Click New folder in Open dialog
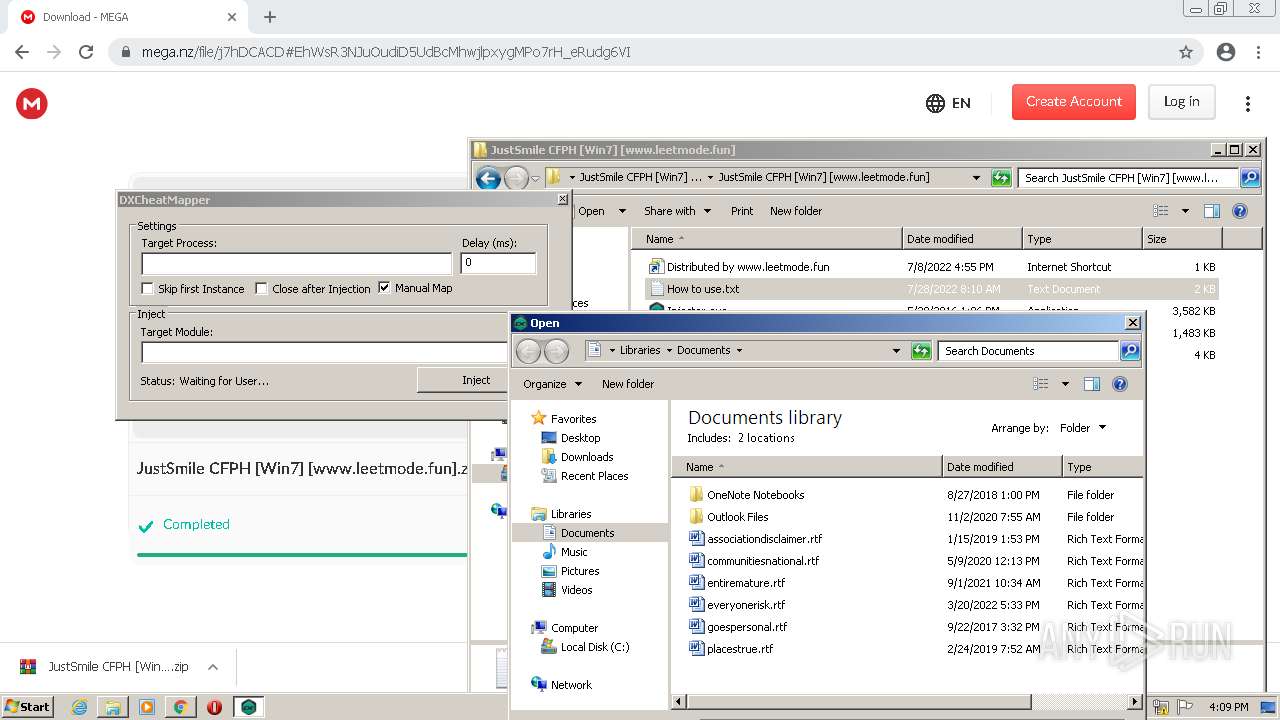This screenshot has height=720, width=1280. pos(628,384)
